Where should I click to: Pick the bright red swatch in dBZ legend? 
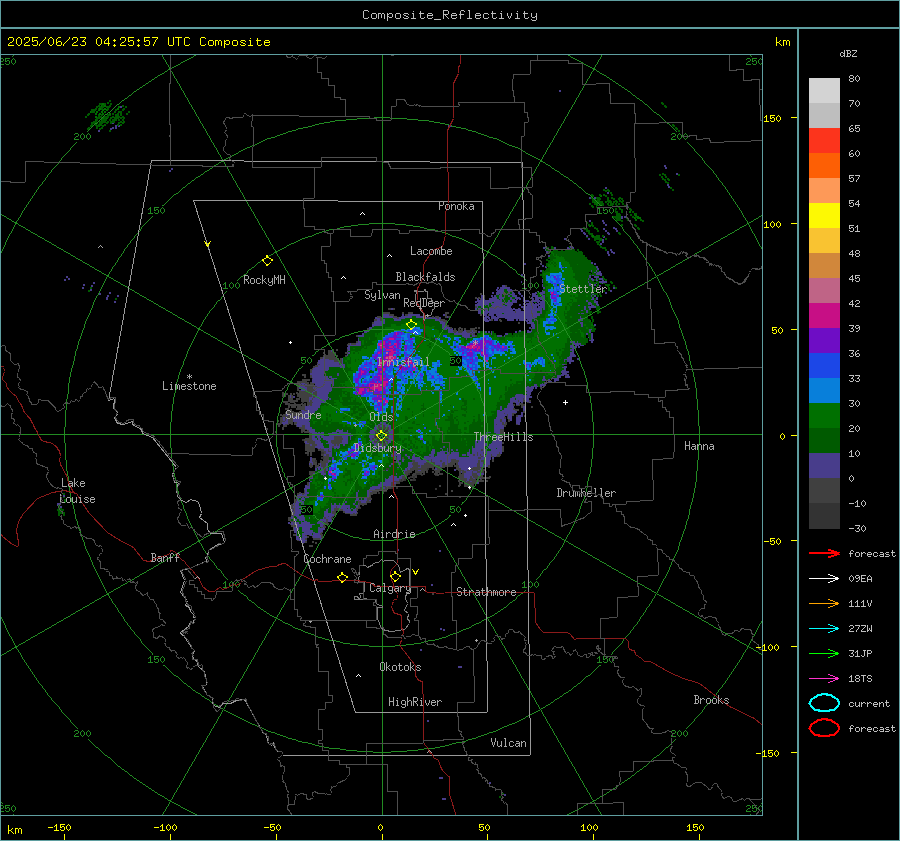tap(824, 141)
